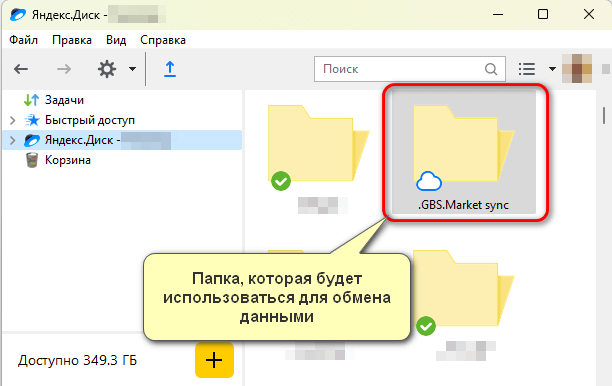Click the user avatar in toolbar
This screenshot has height=386, width=612.
pyautogui.click(x=577, y=69)
